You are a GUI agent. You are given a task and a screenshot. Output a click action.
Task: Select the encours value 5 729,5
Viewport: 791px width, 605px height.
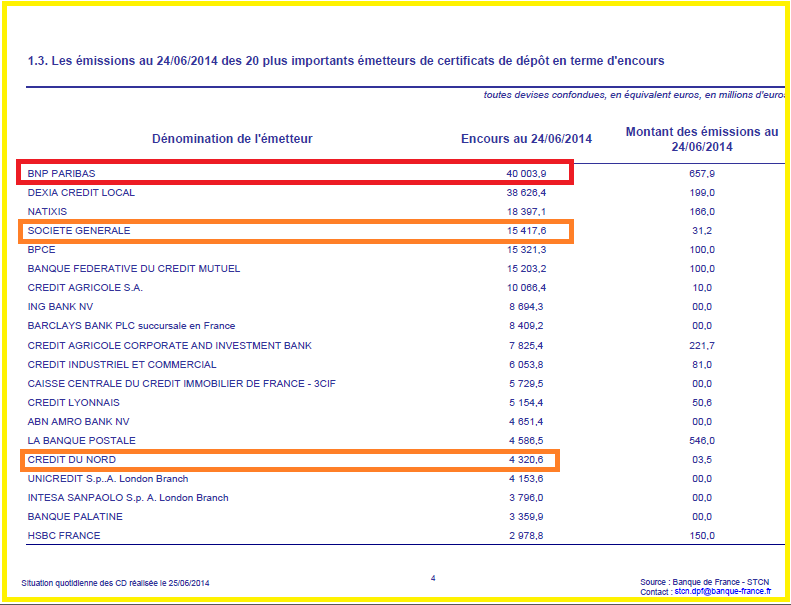tap(526, 384)
